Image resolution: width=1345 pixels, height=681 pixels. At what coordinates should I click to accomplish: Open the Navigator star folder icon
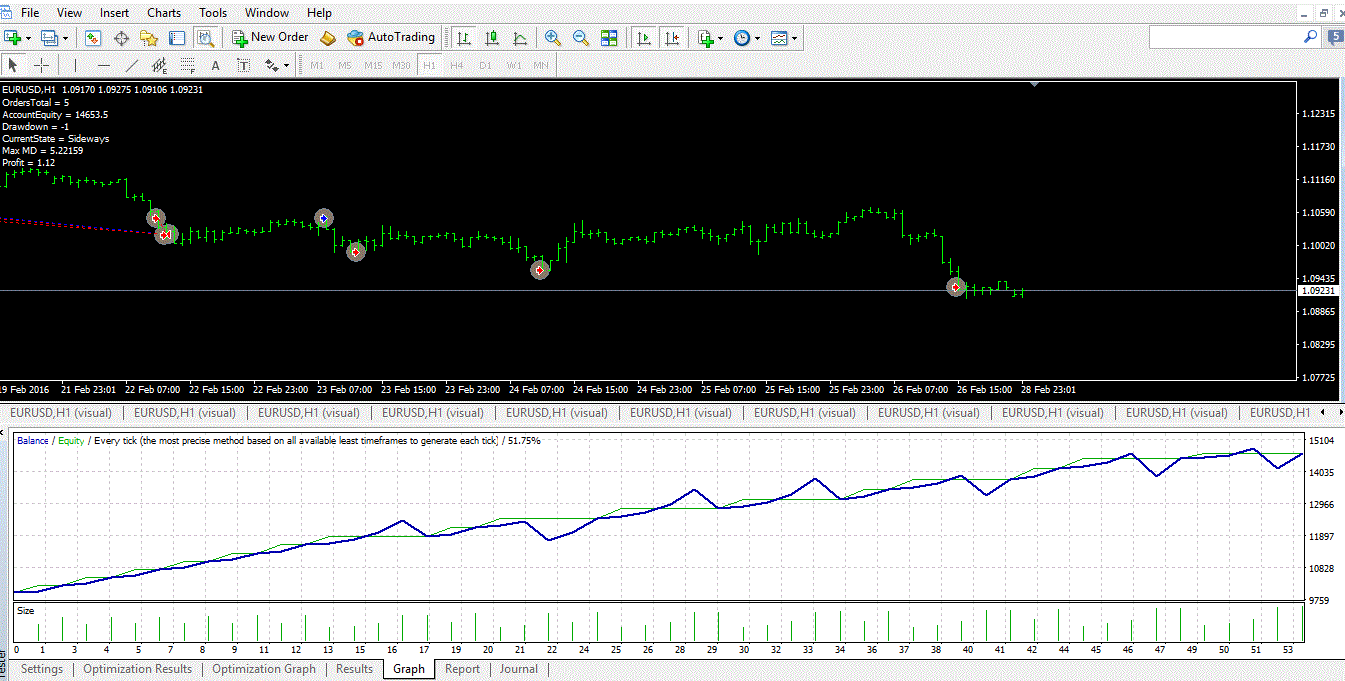click(149, 38)
